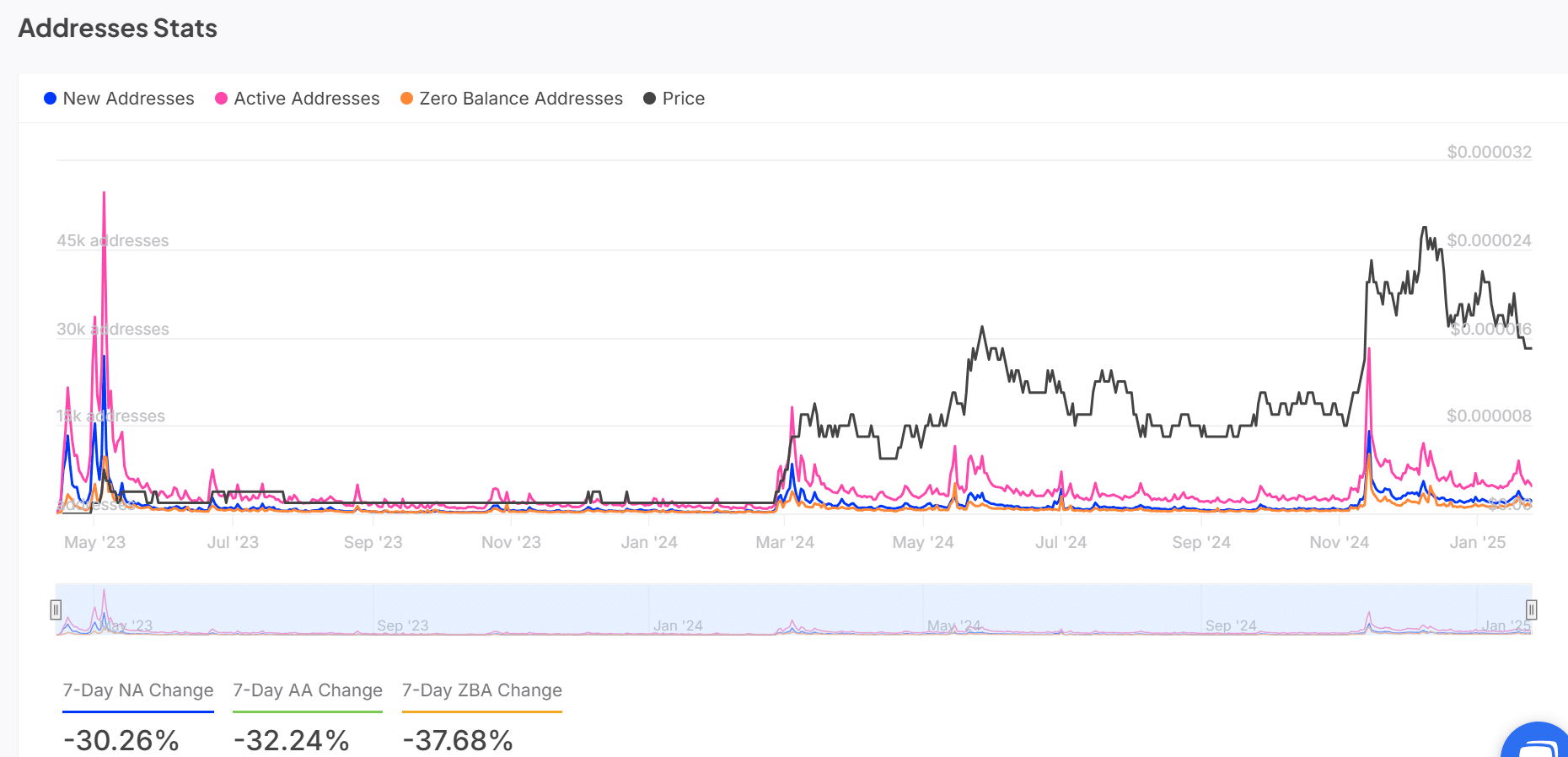Viewport: 1568px width, 757px height.
Task: Click the tallest pink spike in May '23
Action: (x=104, y=194)
